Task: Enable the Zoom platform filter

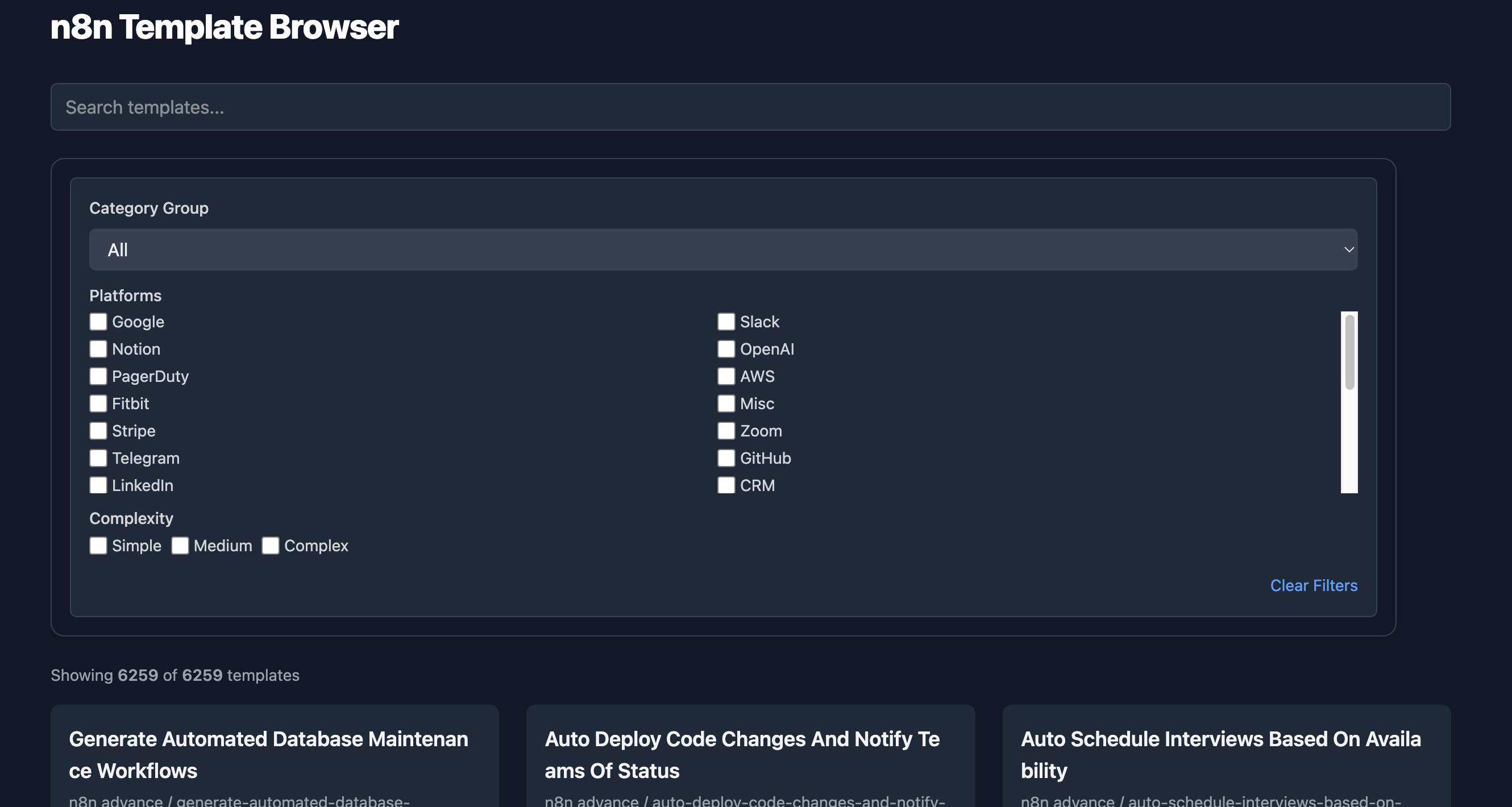Action: 726,431
